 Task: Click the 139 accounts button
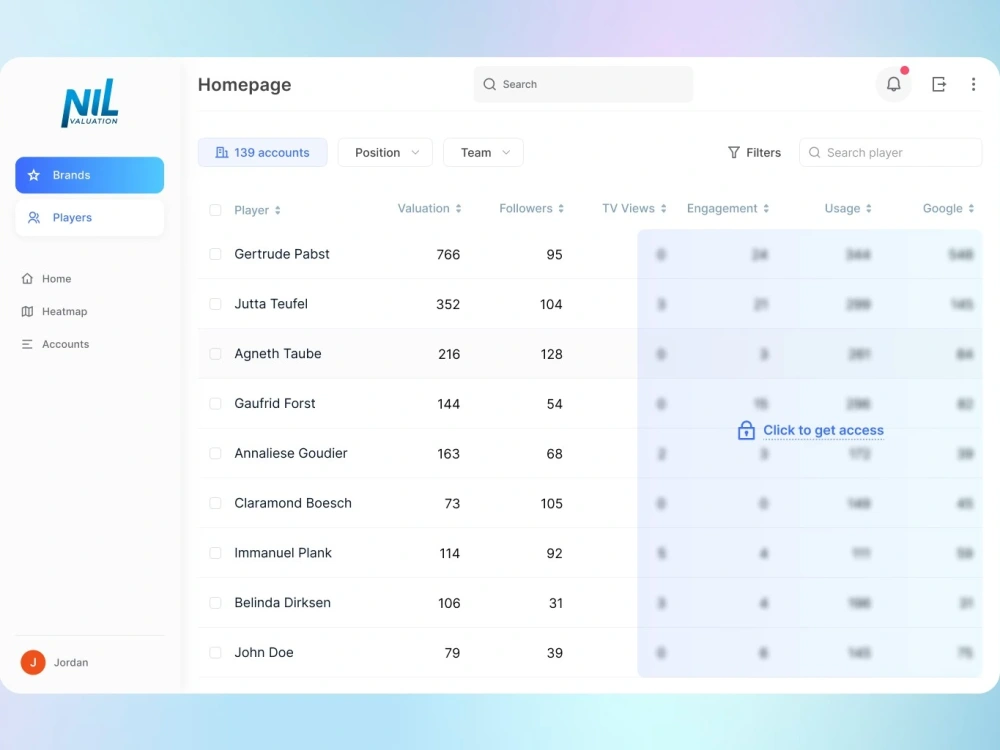pyautogui.click(x=262, y=152)
